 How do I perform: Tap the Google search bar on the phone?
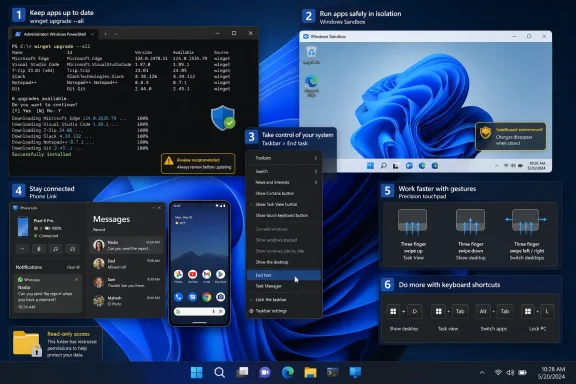coord(199,311)
